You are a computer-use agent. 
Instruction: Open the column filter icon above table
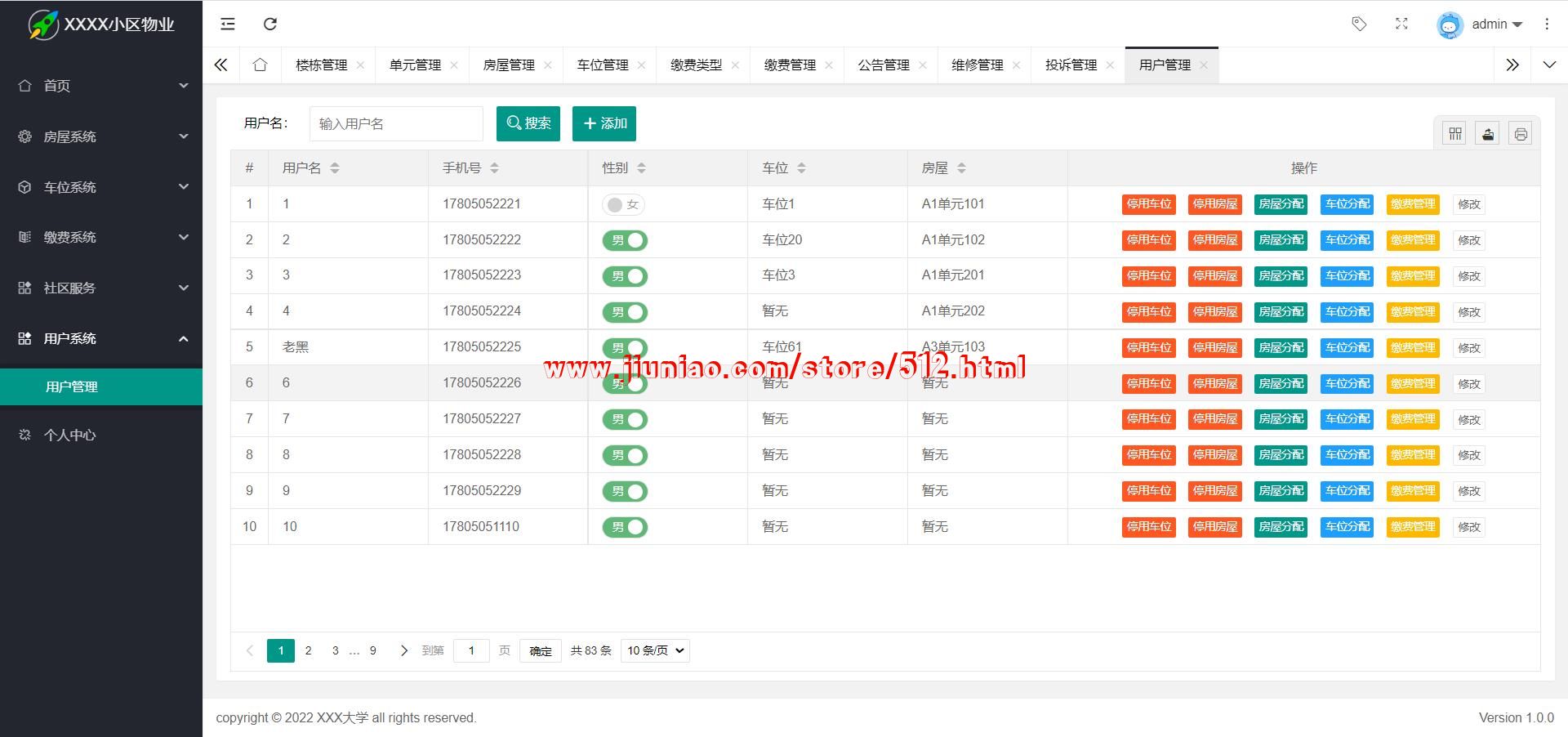[1454, 134]
